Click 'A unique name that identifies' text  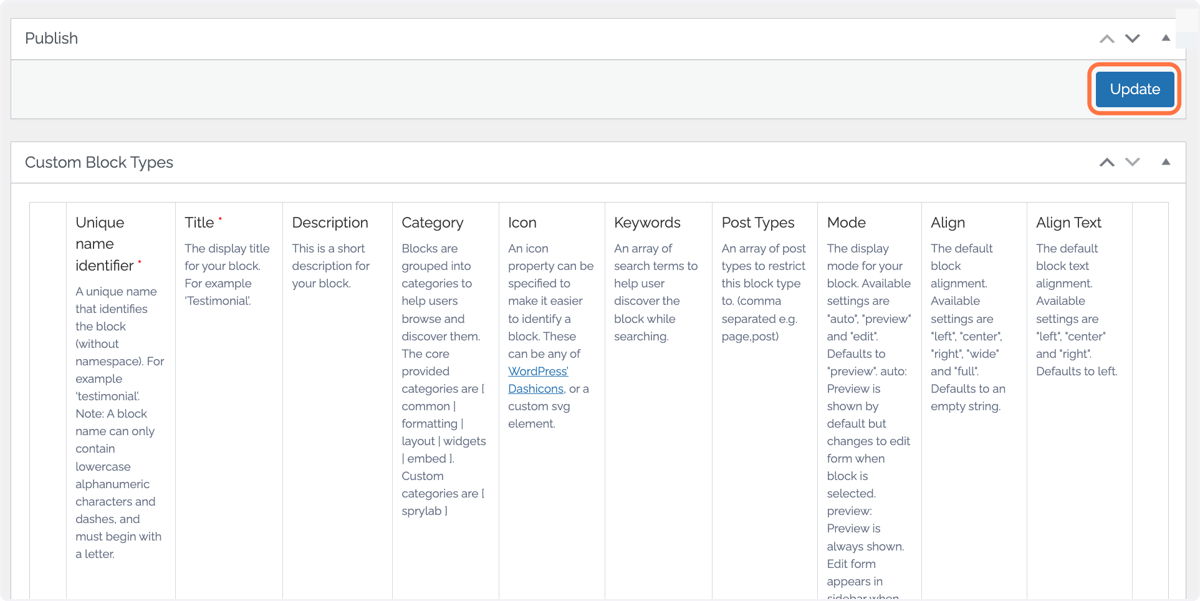click(120, 423)
